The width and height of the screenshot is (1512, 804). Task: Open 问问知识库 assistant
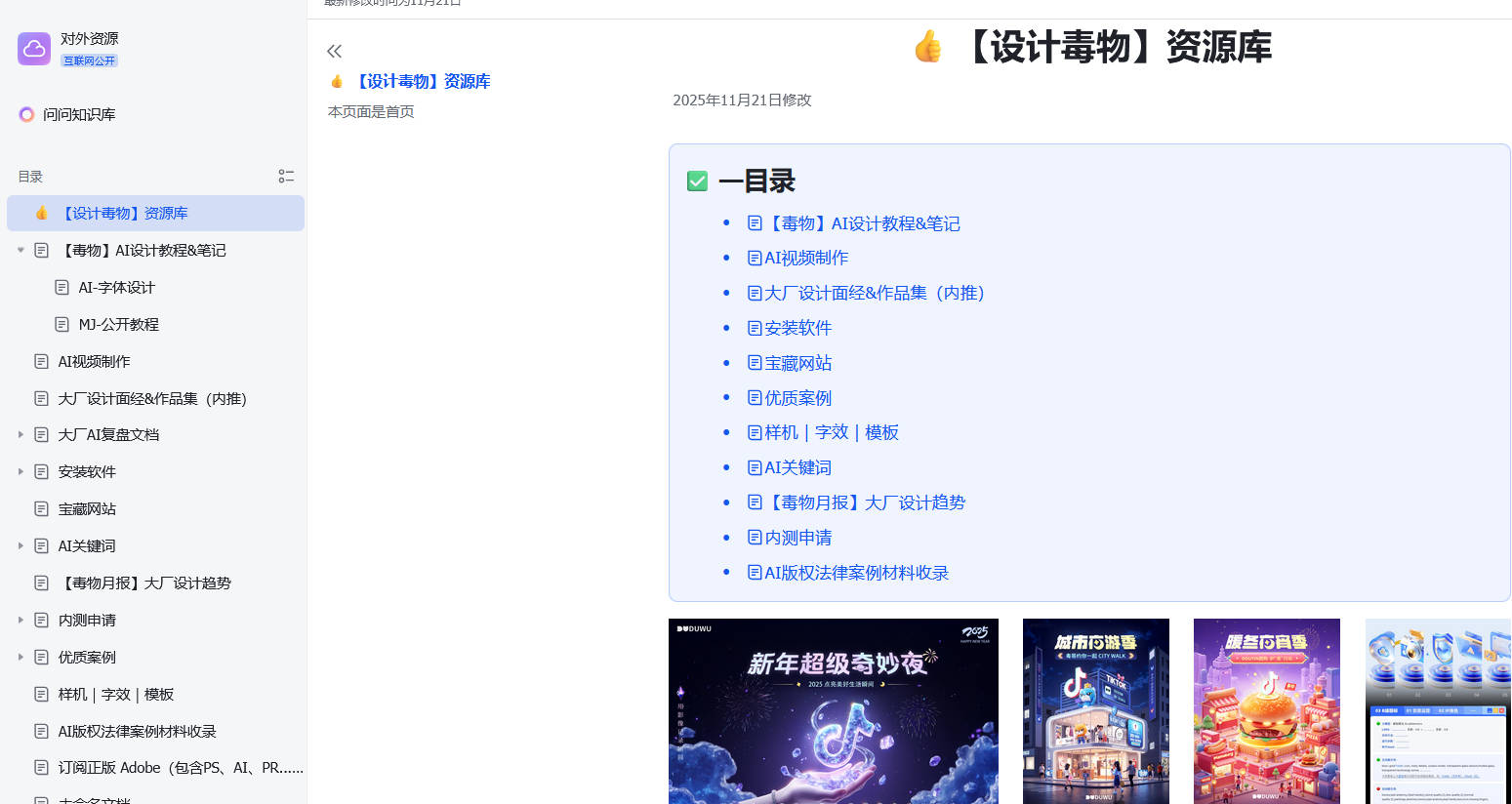67,114
